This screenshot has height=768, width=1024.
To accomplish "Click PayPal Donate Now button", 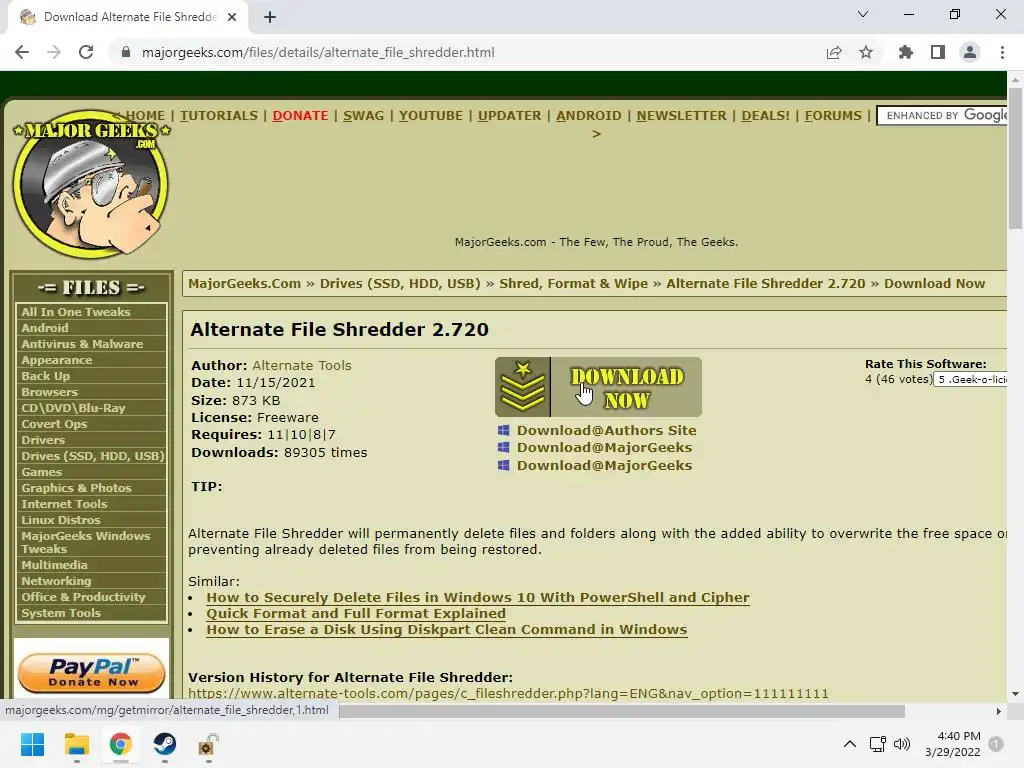I will tap(91, 673).
